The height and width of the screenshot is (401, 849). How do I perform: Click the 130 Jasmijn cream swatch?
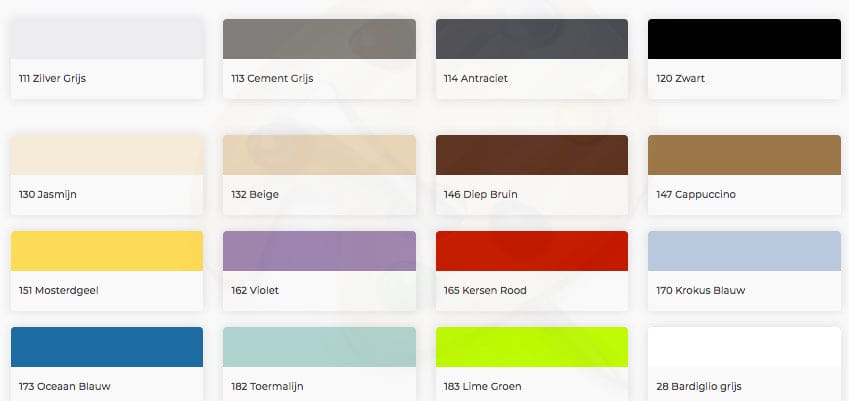107,155
